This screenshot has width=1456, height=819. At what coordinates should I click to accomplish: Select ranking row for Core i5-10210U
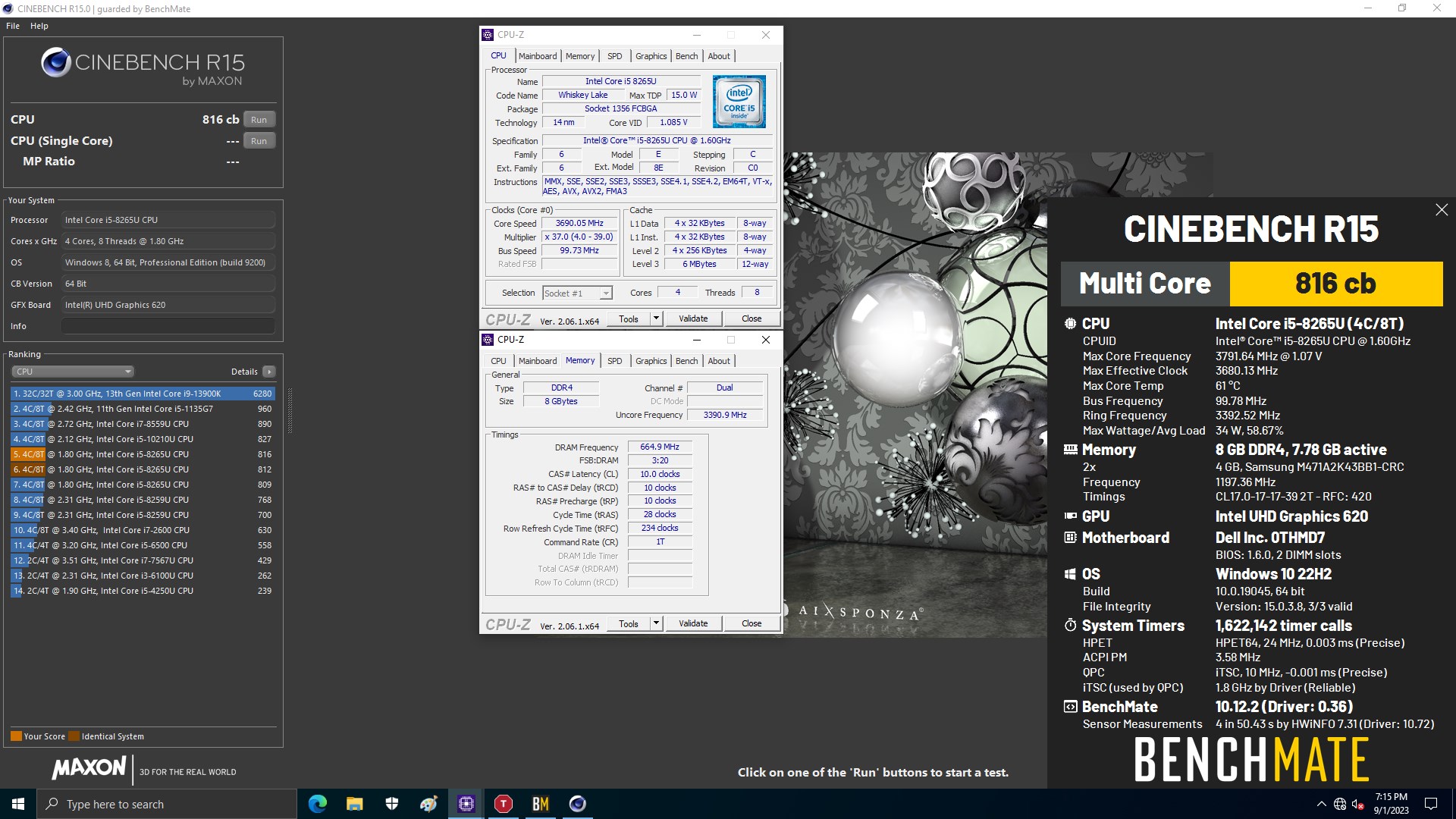tap(143, 439)
